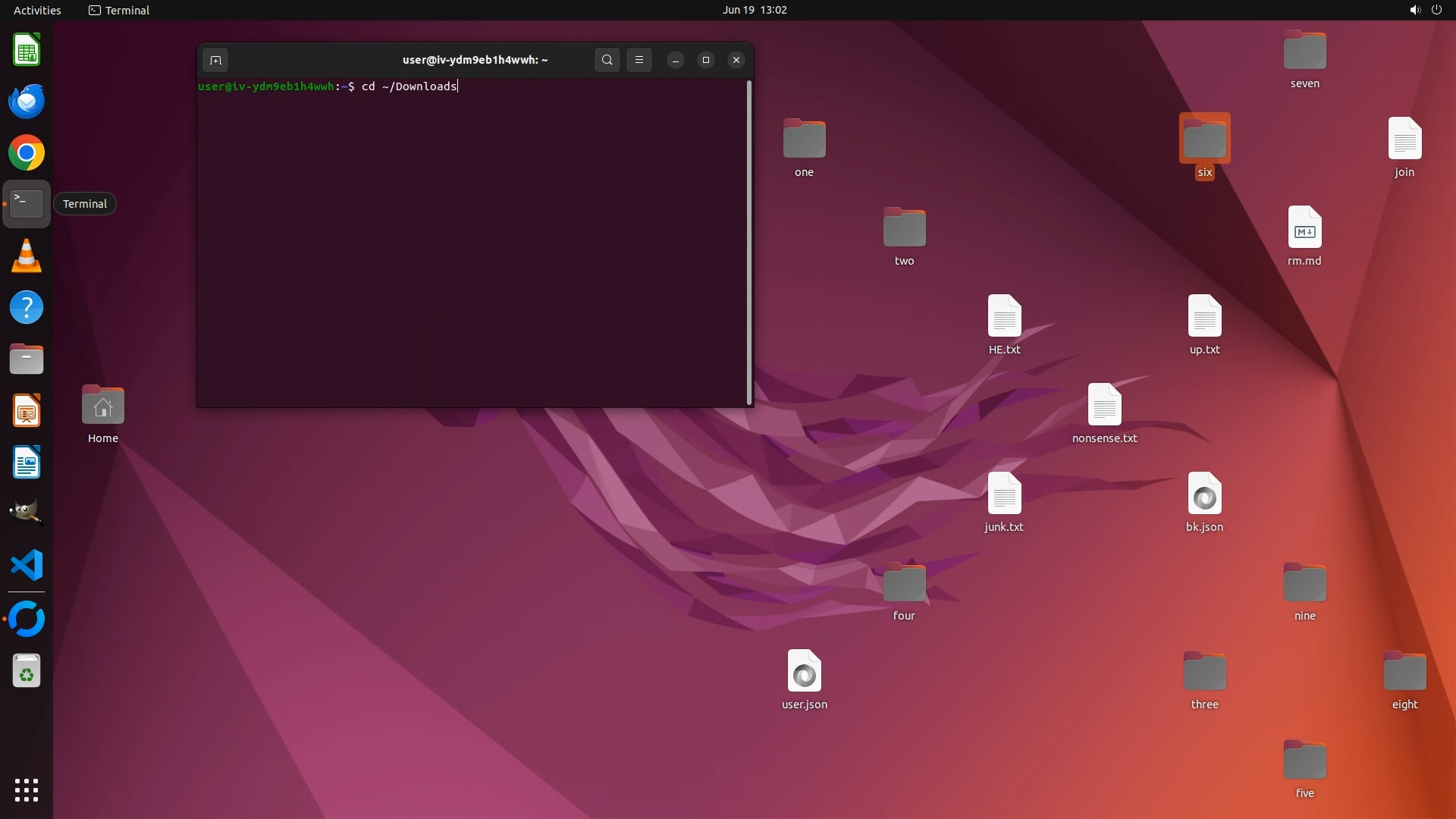1456x819 pixels.
Task: Click the terminal search icon
Action: point(607,60)
